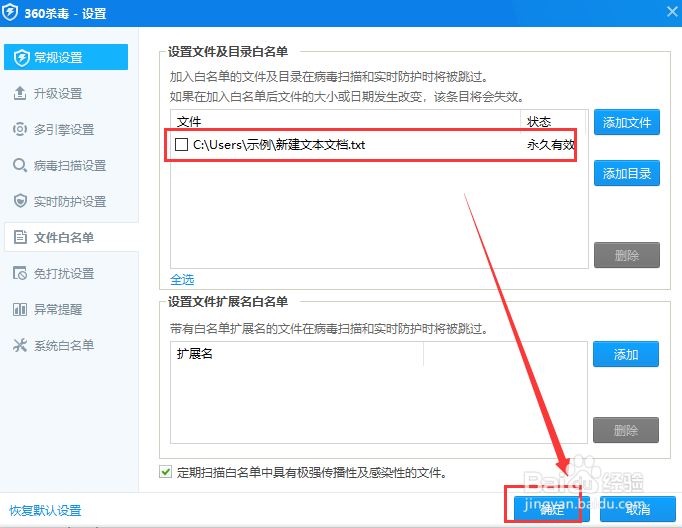The width and height of the screenshot is (682, 528).
Task: Close the settings window
Action: tap(672, 12)
